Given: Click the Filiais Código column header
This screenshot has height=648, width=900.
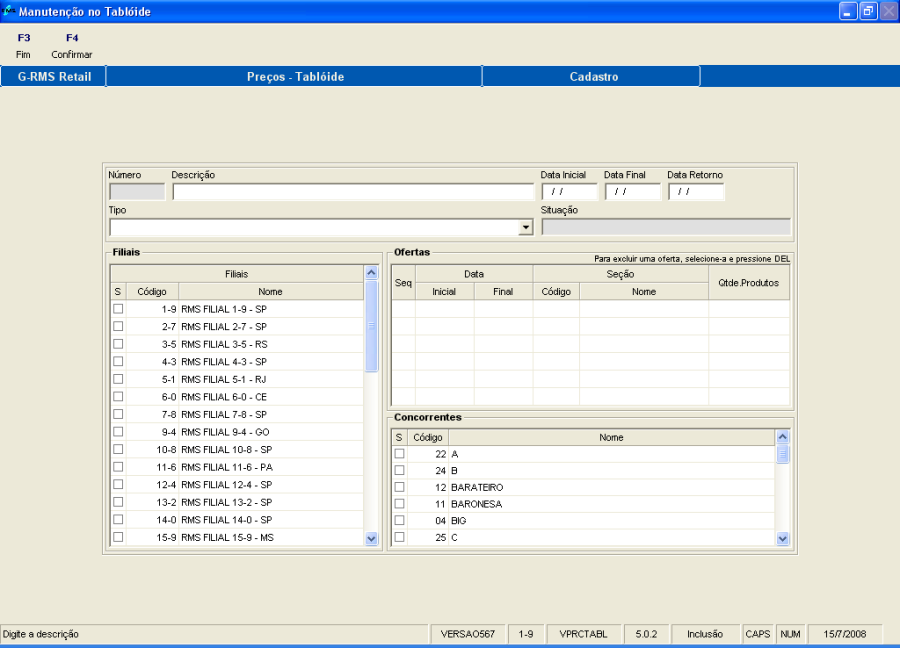Looking at the screenshot, I should click(152, 292).
